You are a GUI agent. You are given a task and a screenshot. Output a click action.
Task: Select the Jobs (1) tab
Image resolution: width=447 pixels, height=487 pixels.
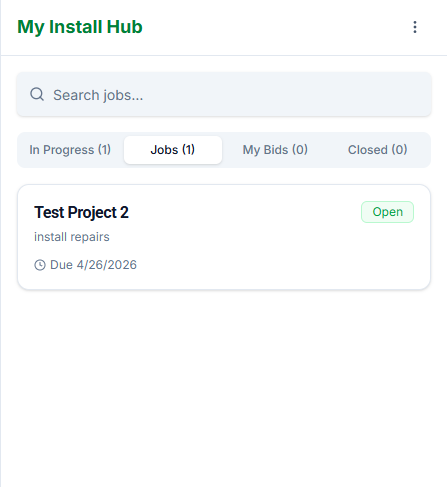point(173,150)
